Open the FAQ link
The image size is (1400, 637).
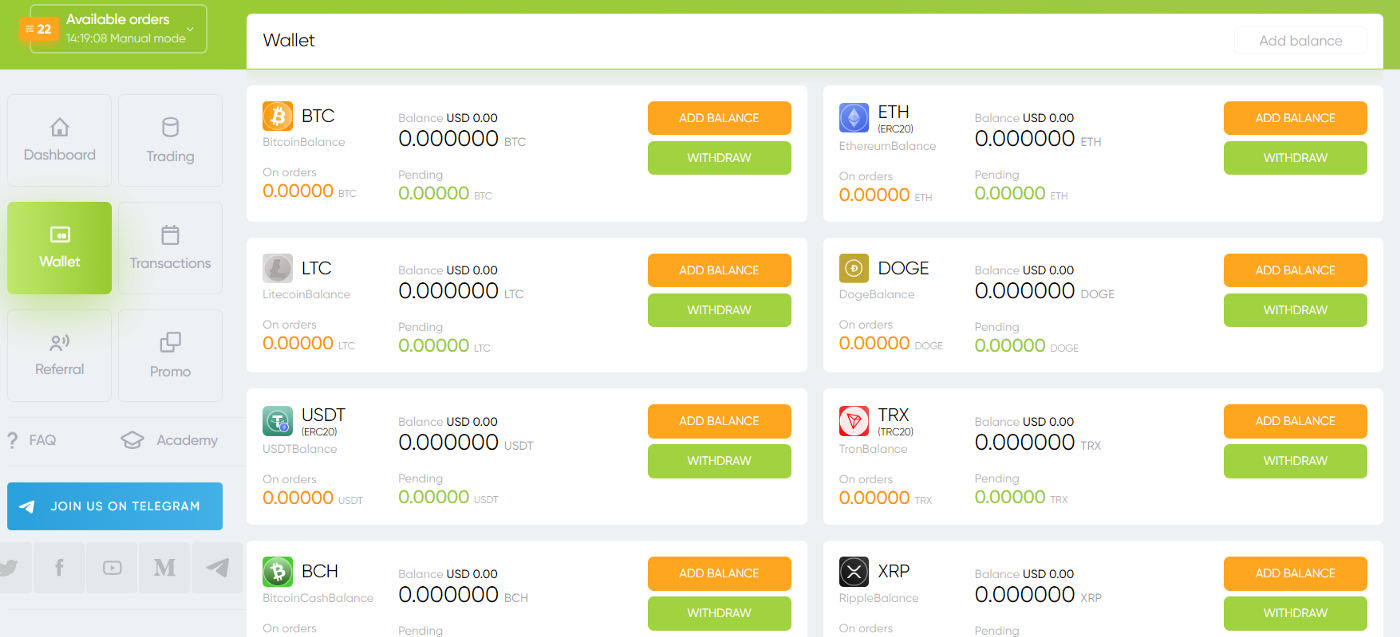tap(42, 440)
